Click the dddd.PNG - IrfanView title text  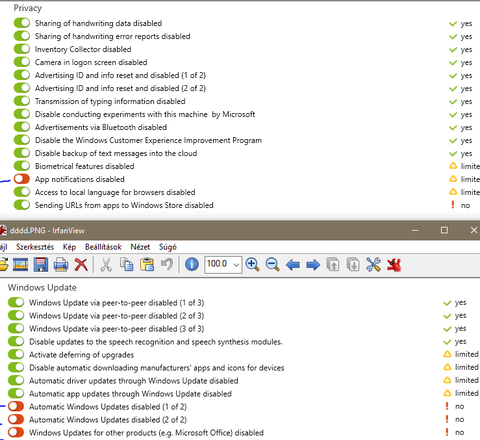(x=47, y=230)
